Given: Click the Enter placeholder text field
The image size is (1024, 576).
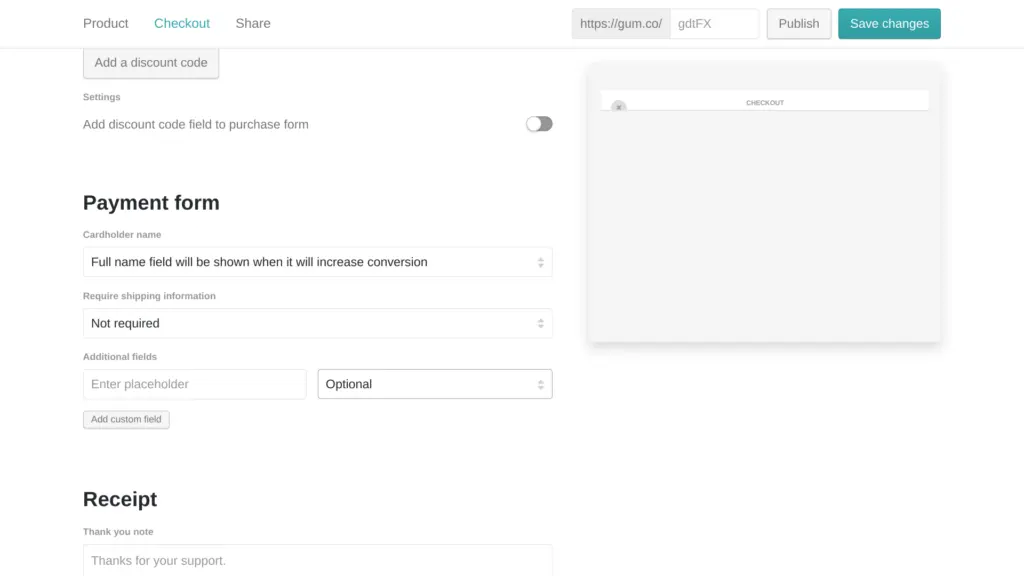Looking at the screenshot, I should tap(194, 384).
